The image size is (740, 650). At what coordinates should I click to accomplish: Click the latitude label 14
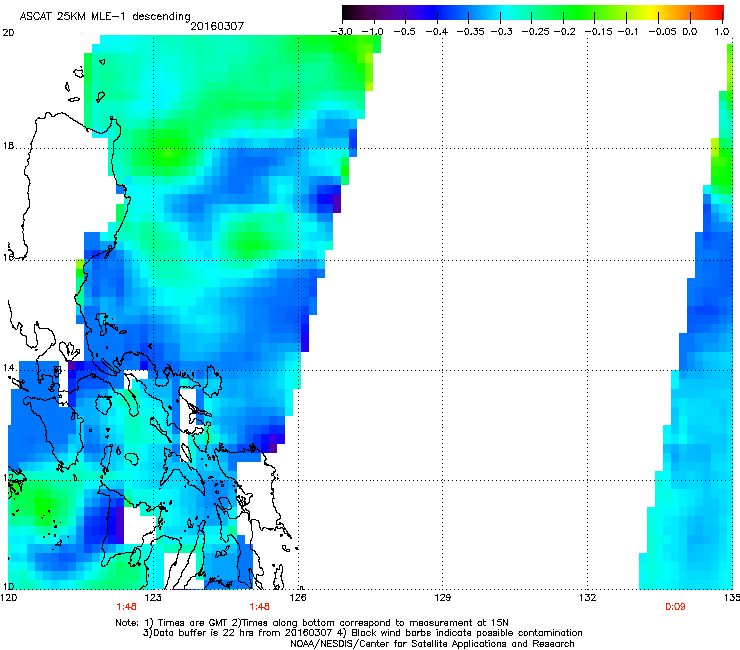[x=8, y=367]
